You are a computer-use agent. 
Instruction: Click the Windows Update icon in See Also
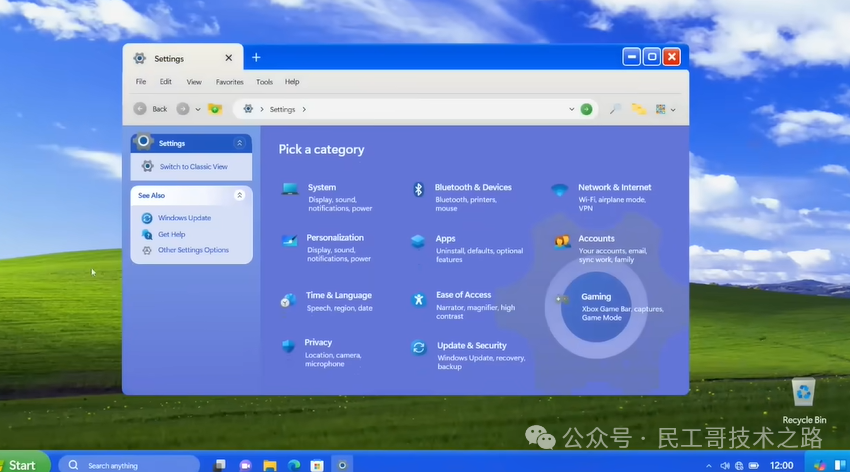point(147,218)
